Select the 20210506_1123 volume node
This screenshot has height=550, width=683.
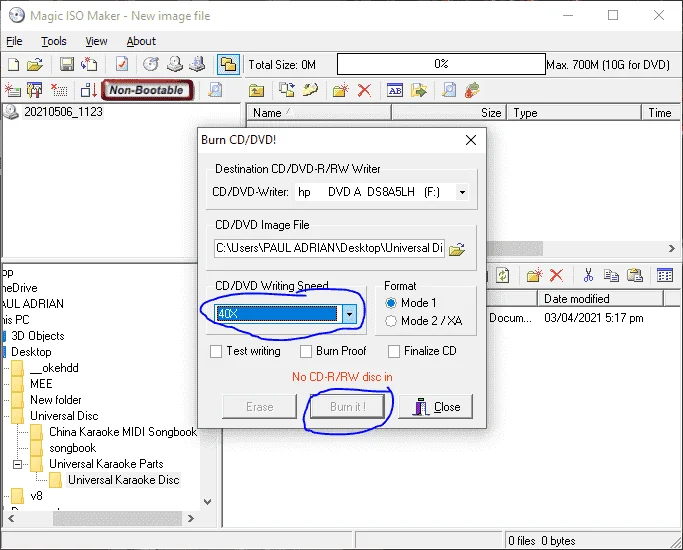coord(63,112)
